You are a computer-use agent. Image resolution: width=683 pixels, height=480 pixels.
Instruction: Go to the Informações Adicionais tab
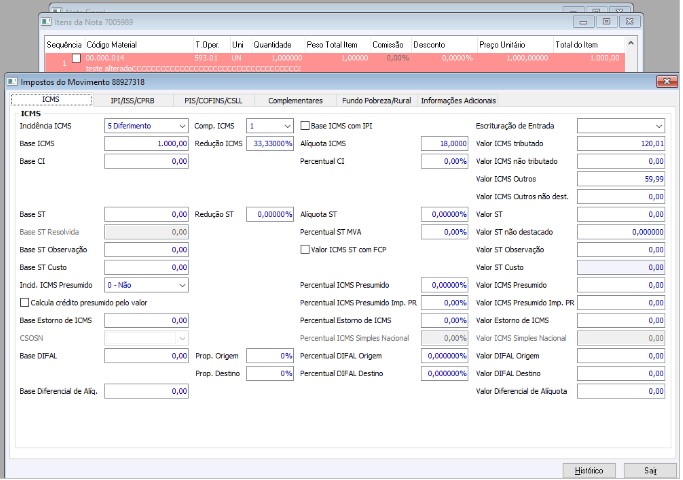point(458,101)
